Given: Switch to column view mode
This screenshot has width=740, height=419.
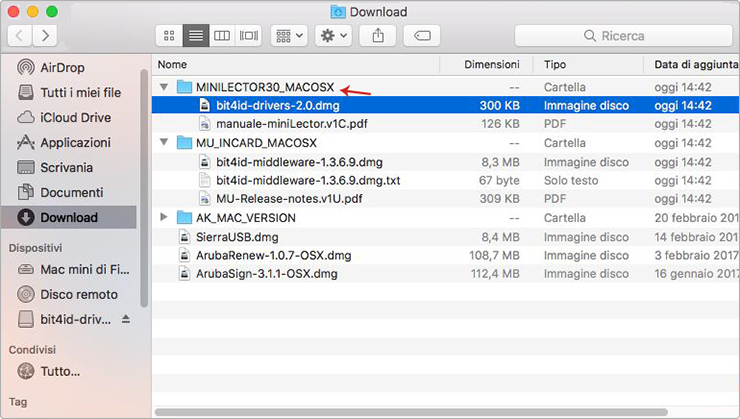Looking at the screenshot, I should [222, 36].
